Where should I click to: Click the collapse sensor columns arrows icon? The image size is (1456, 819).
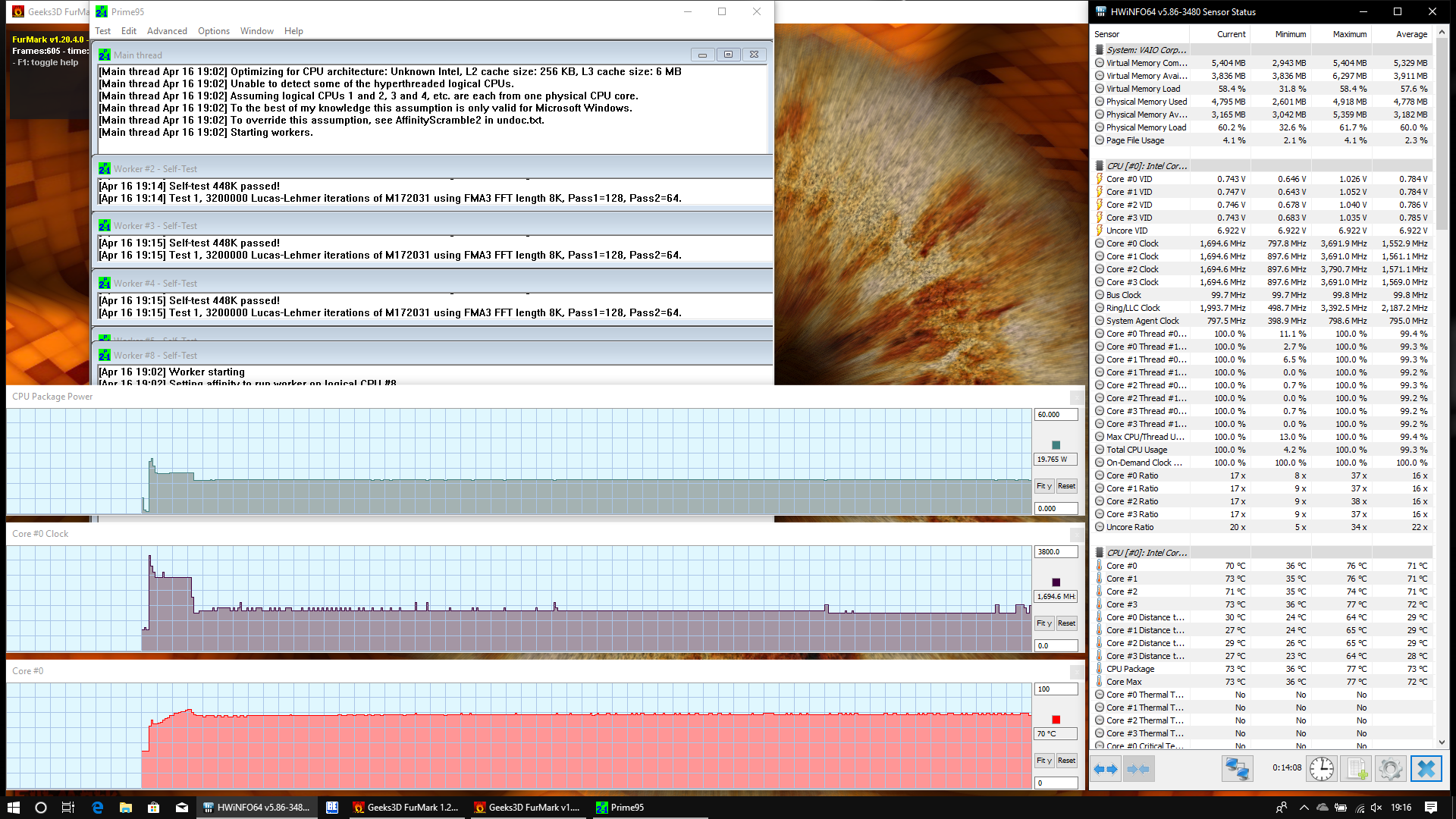coord(1137,769)
